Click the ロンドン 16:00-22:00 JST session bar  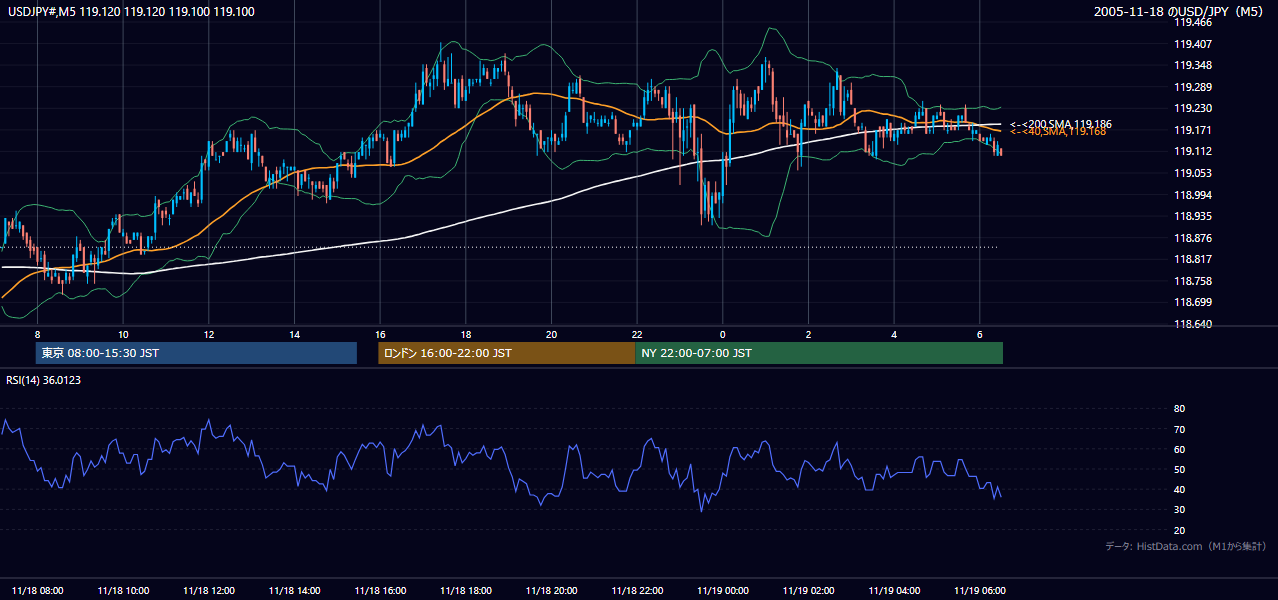[506, 353]
